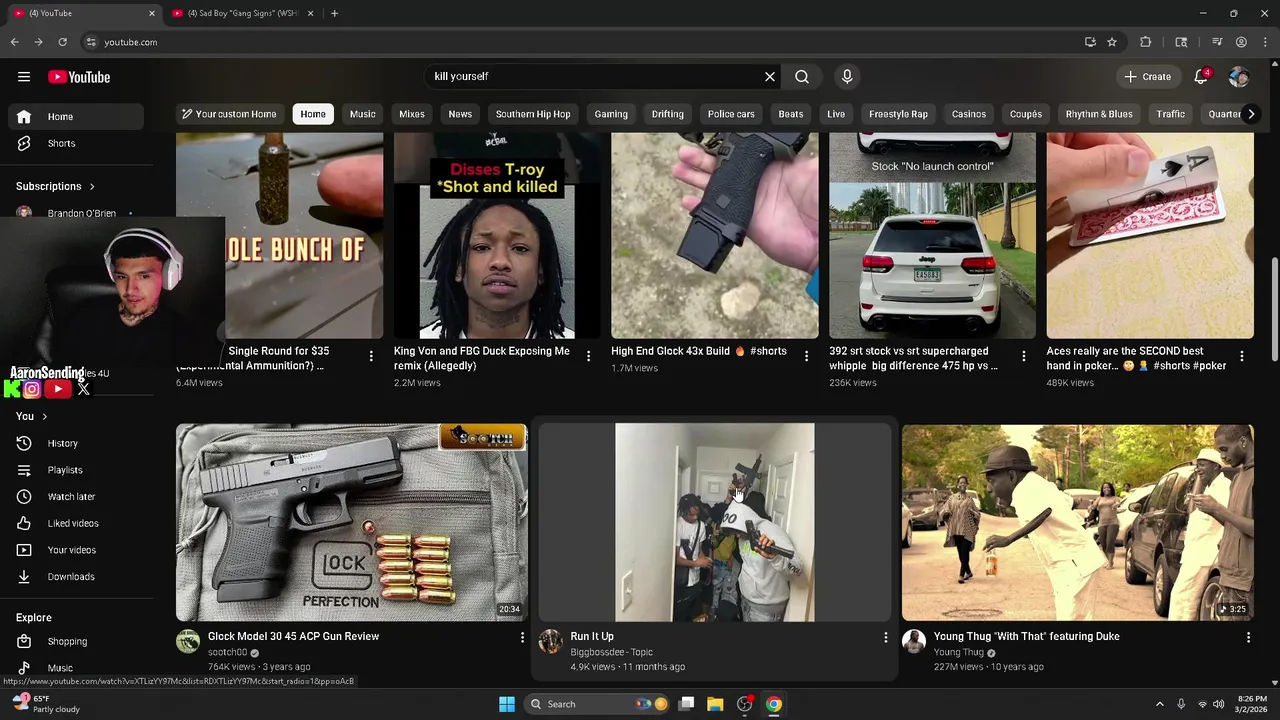Screen dimensions: 1280x720
Task: Open Shorts in the sidebar
Action: click(x=76, y=143)
